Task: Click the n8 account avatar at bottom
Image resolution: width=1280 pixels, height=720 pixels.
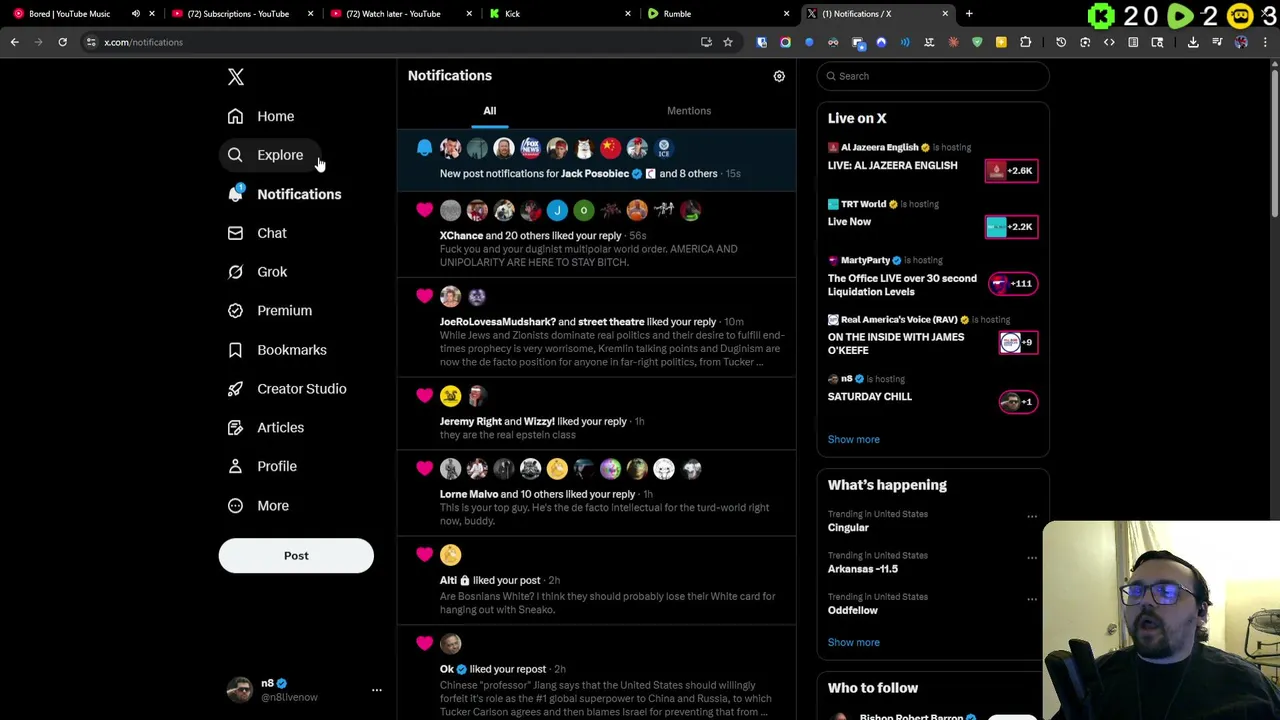Action: click(239, 690)
